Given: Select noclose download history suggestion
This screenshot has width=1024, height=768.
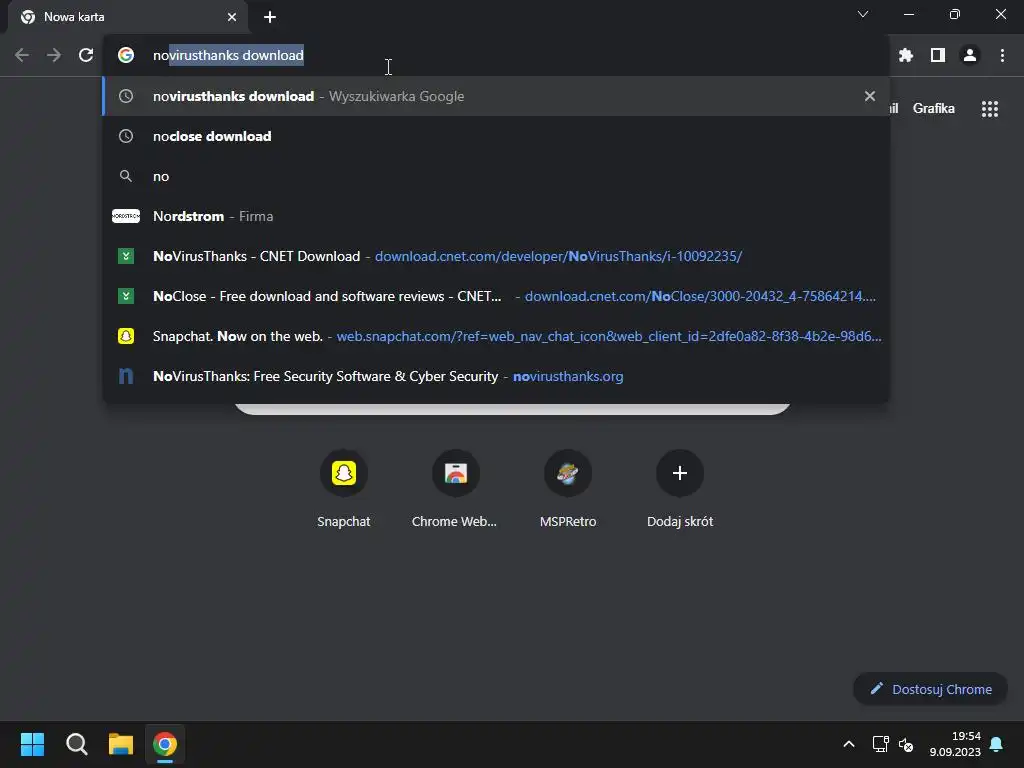Looking at the screenshot, I should point(496,136).
